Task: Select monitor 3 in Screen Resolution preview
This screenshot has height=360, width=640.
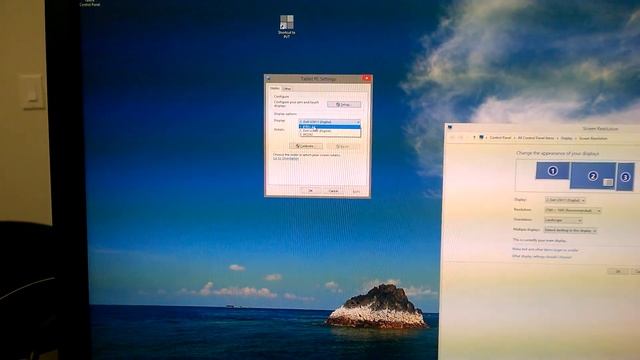Action: pyautogui.click(x=625, y=177)
